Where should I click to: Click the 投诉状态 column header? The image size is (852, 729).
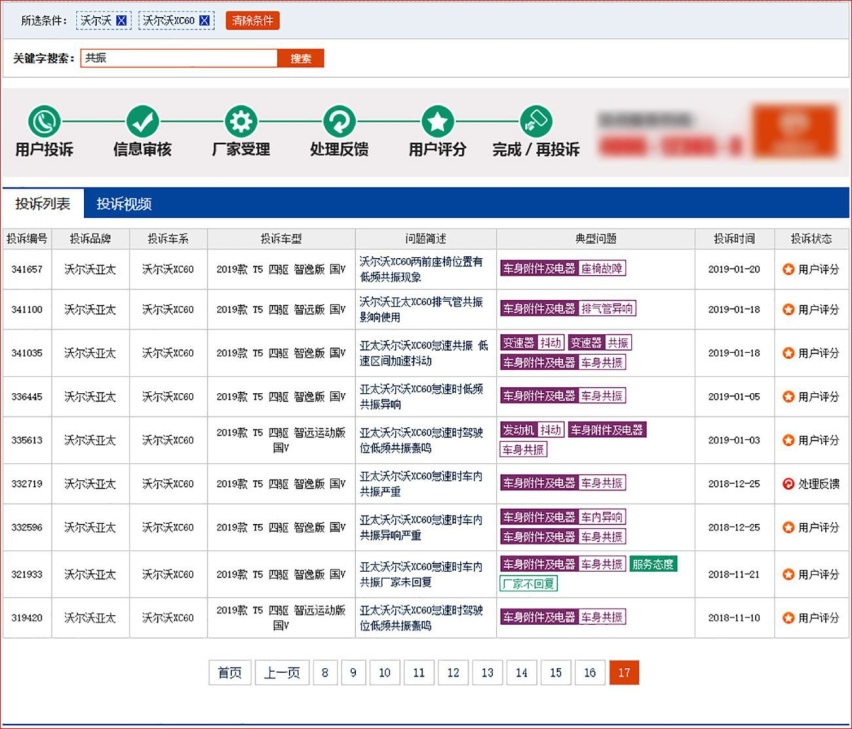pos(811,238)
